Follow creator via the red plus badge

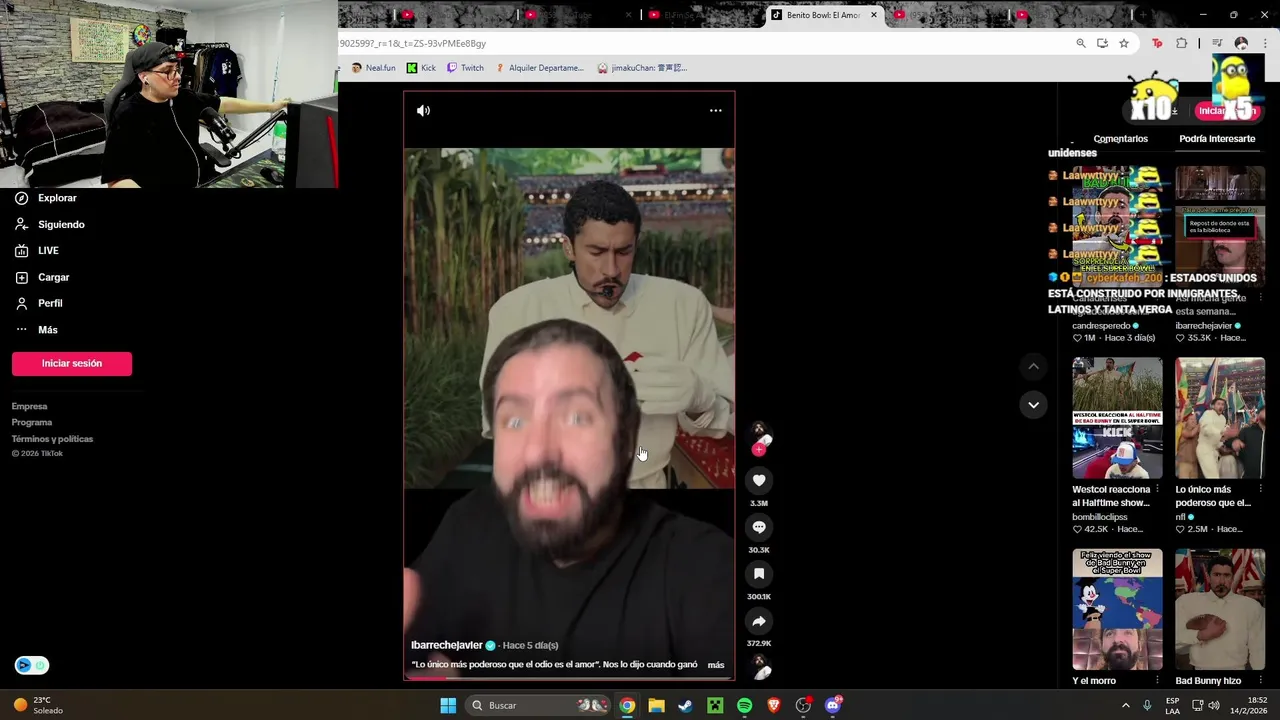[758, 450]
